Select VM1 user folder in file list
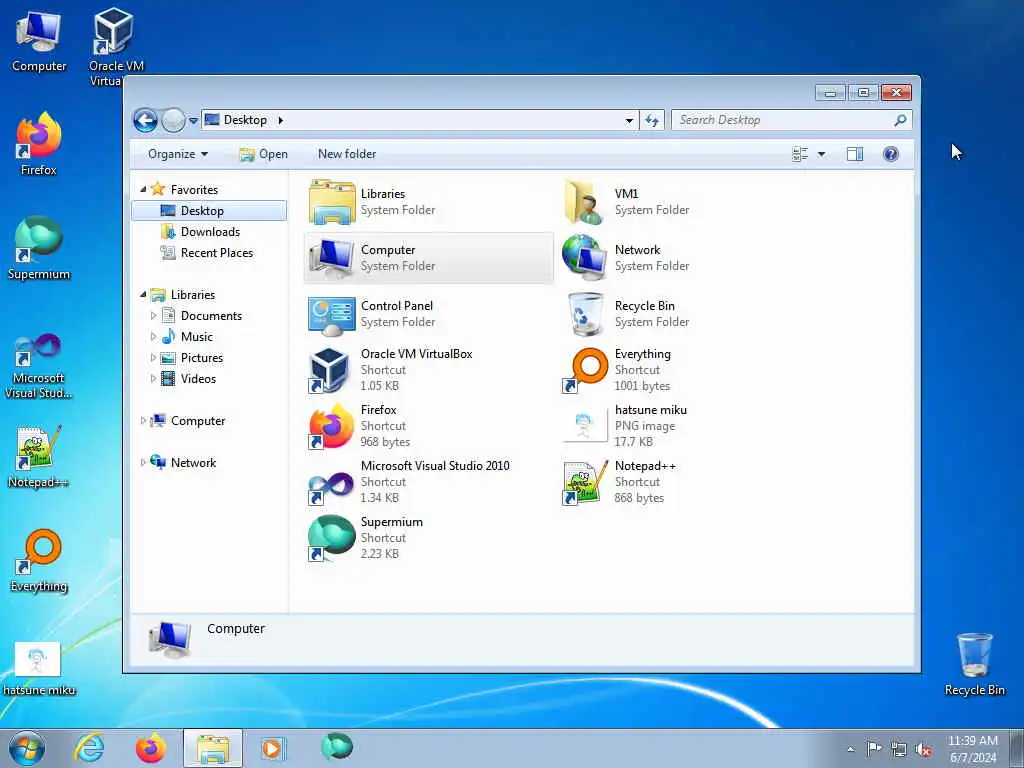The height and width of the screenshot is (768, 1024). [x=625, y=202]
